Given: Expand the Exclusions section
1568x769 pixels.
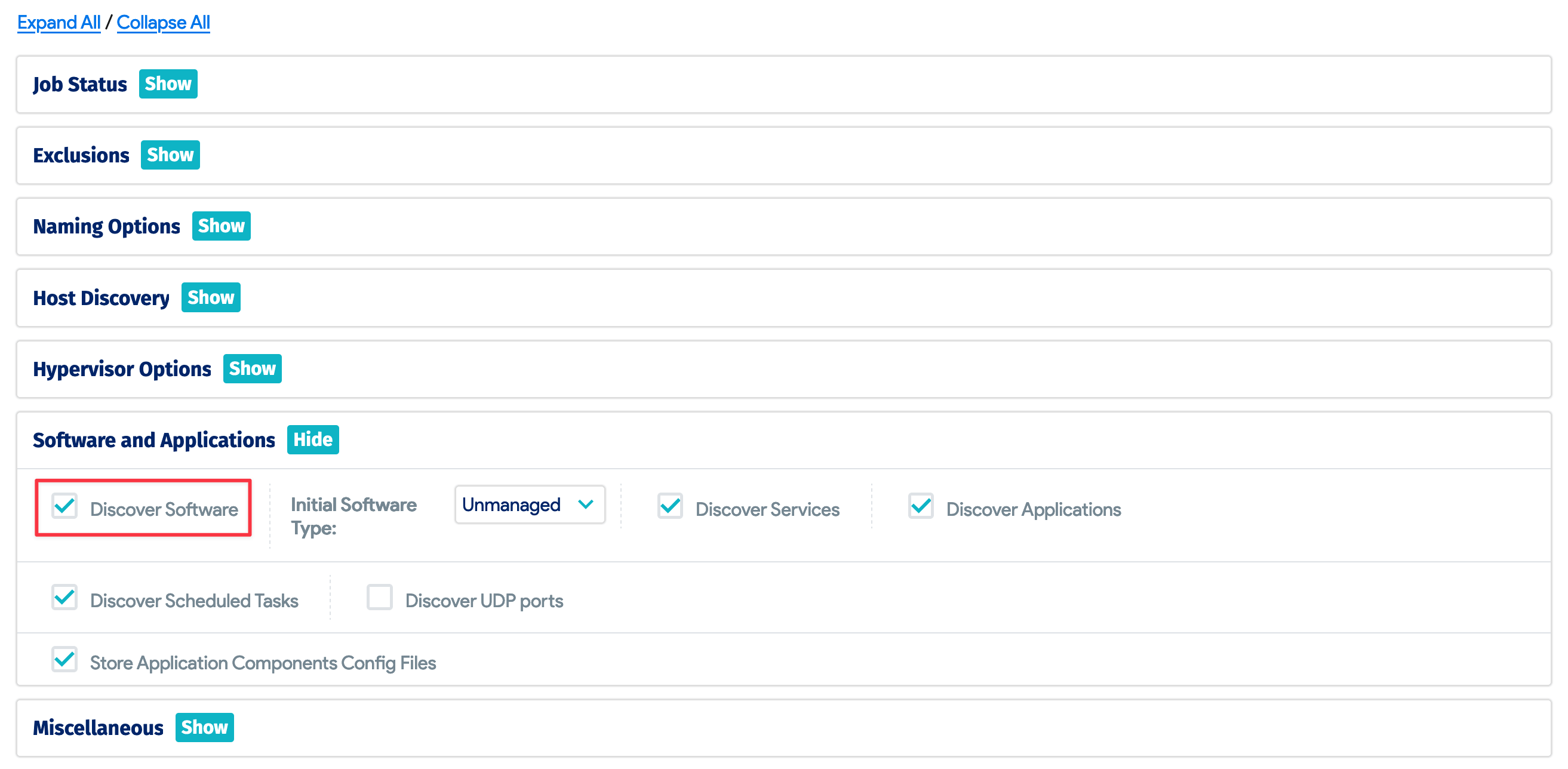Looking at the screenshot, I should 170,155.
